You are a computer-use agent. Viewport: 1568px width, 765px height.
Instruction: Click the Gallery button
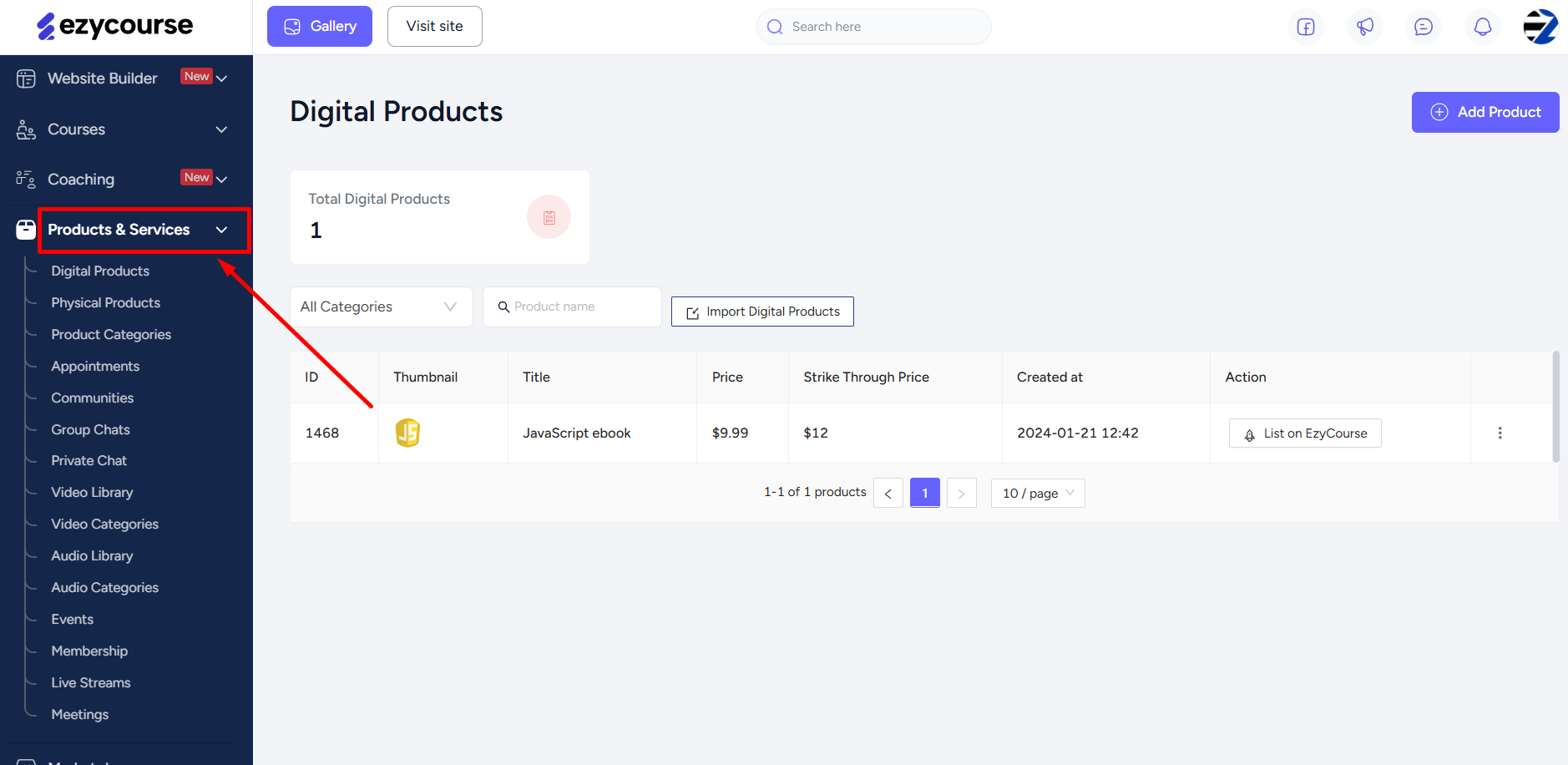[320, 26]
